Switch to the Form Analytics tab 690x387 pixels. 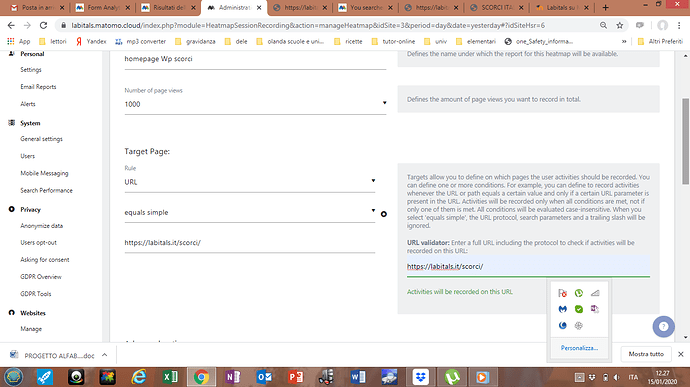point(103,7)
